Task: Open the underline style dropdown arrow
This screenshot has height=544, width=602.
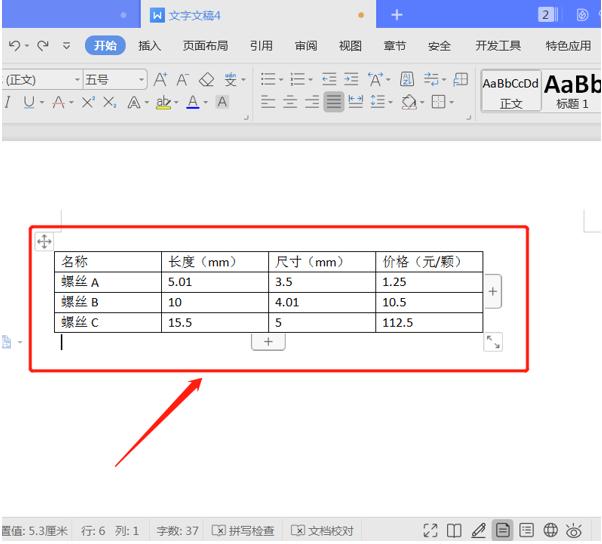Action: [41, 103]
